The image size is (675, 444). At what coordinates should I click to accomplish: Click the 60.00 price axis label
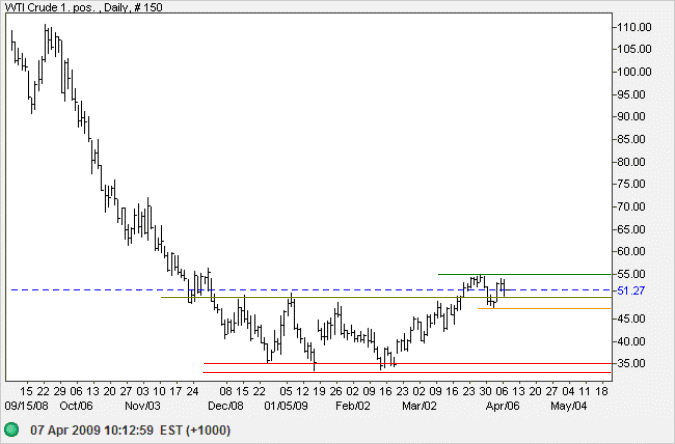tap(631, 251)
